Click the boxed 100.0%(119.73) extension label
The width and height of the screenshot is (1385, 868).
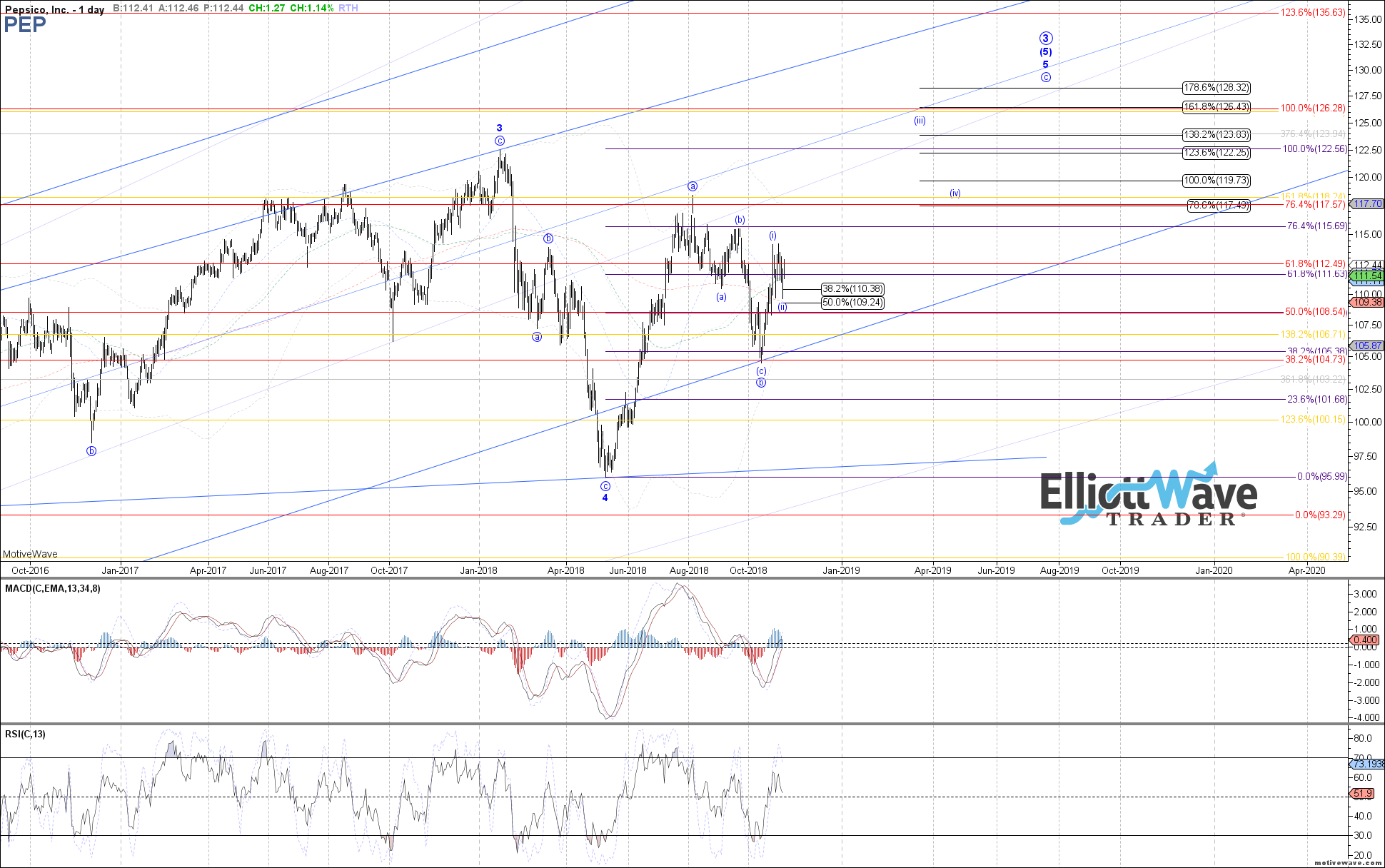coord(1217,181)
